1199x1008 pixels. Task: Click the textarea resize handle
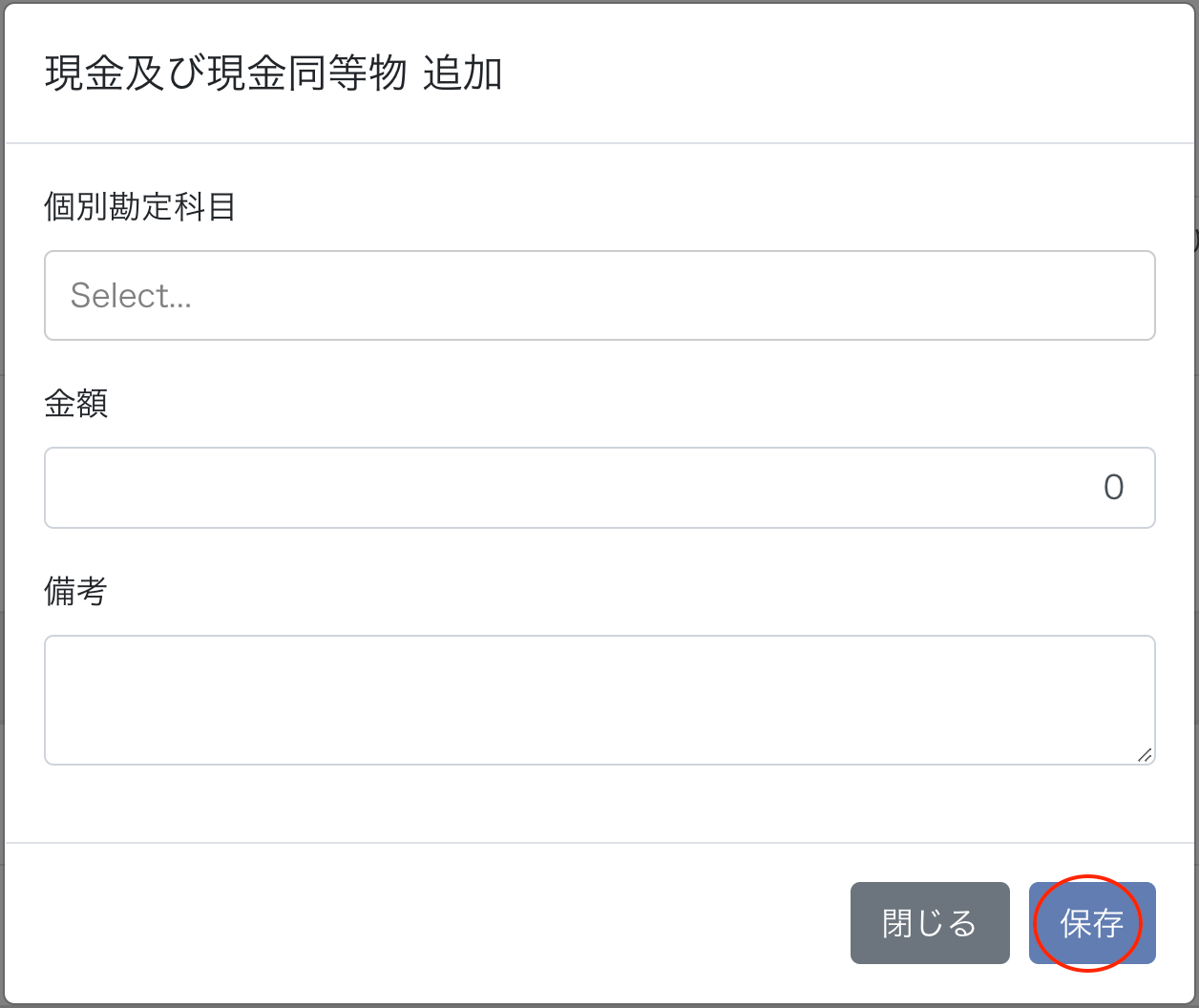pos(1145,754)
